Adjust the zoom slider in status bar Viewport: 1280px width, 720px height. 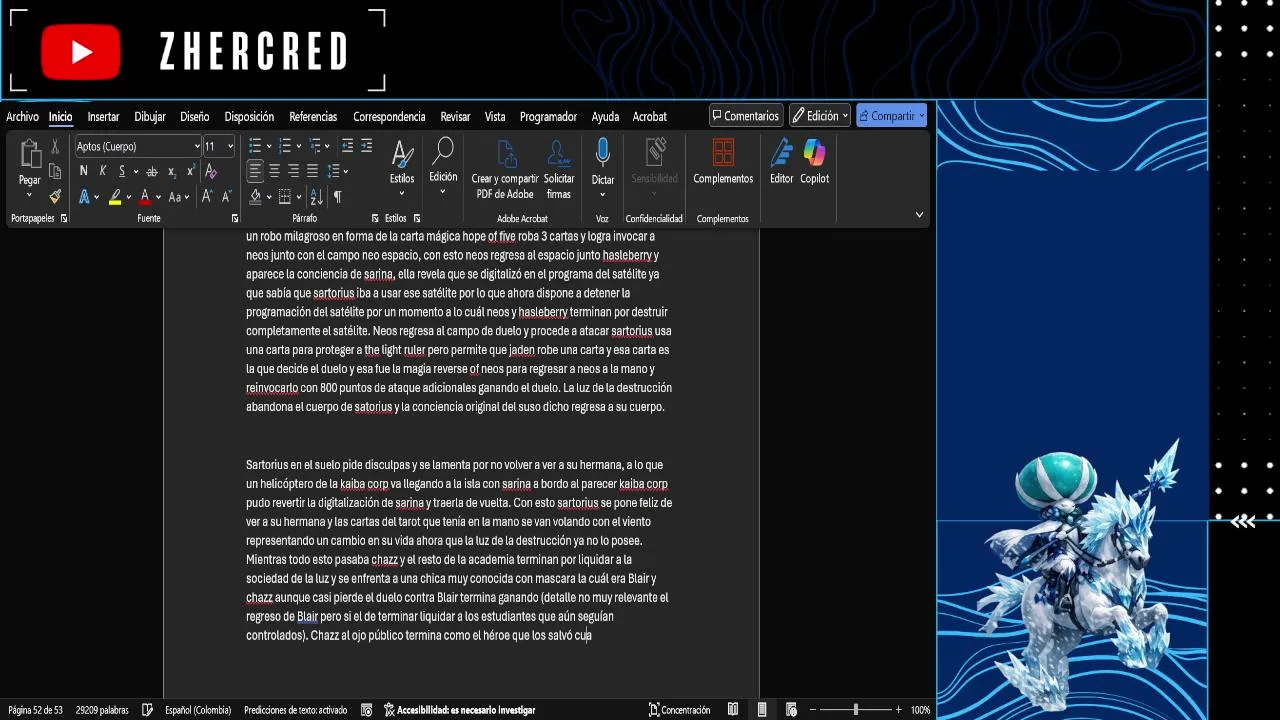[855, 710]
